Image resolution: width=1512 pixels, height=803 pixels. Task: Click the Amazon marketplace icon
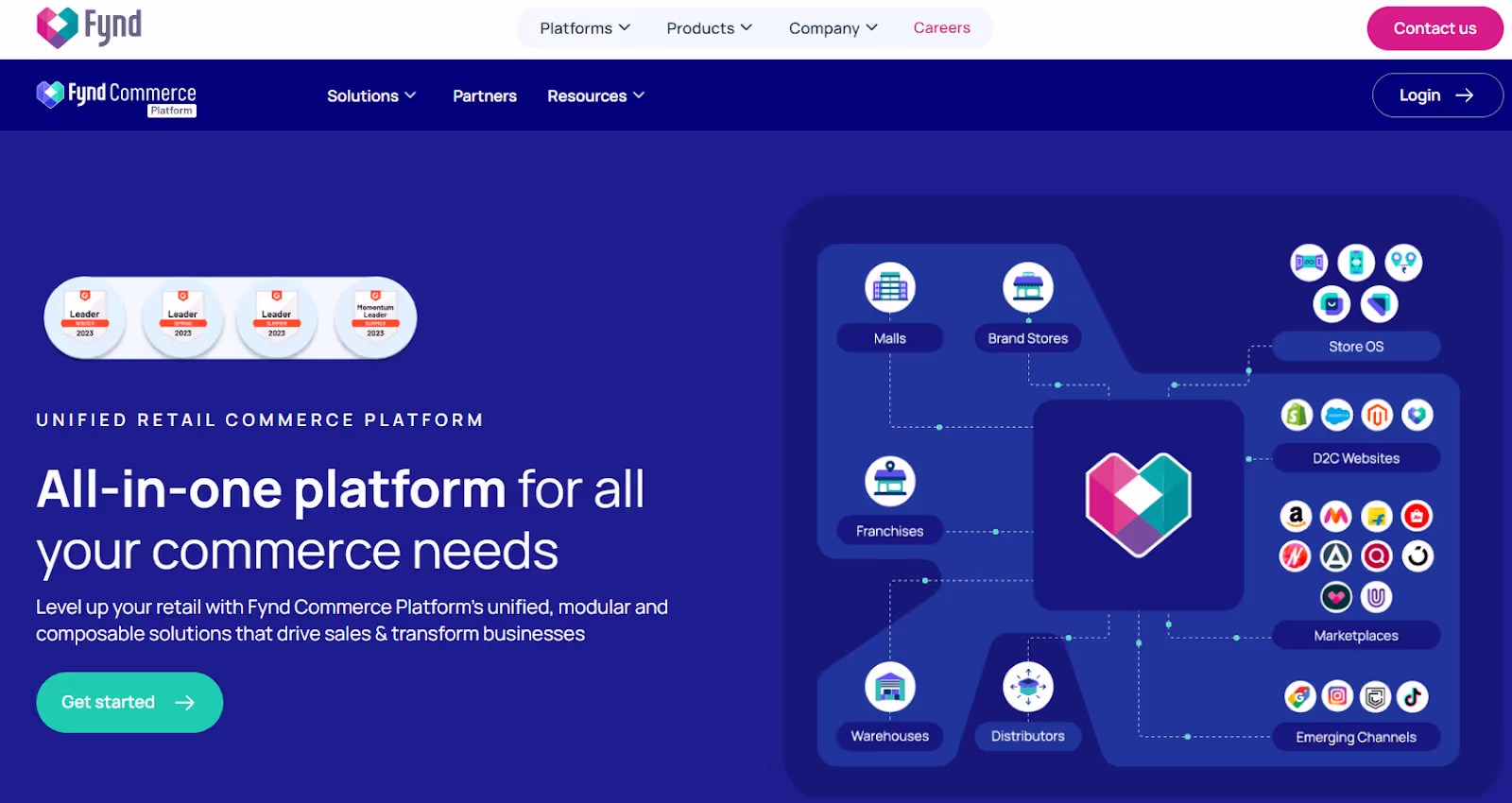click(1296, 516)
